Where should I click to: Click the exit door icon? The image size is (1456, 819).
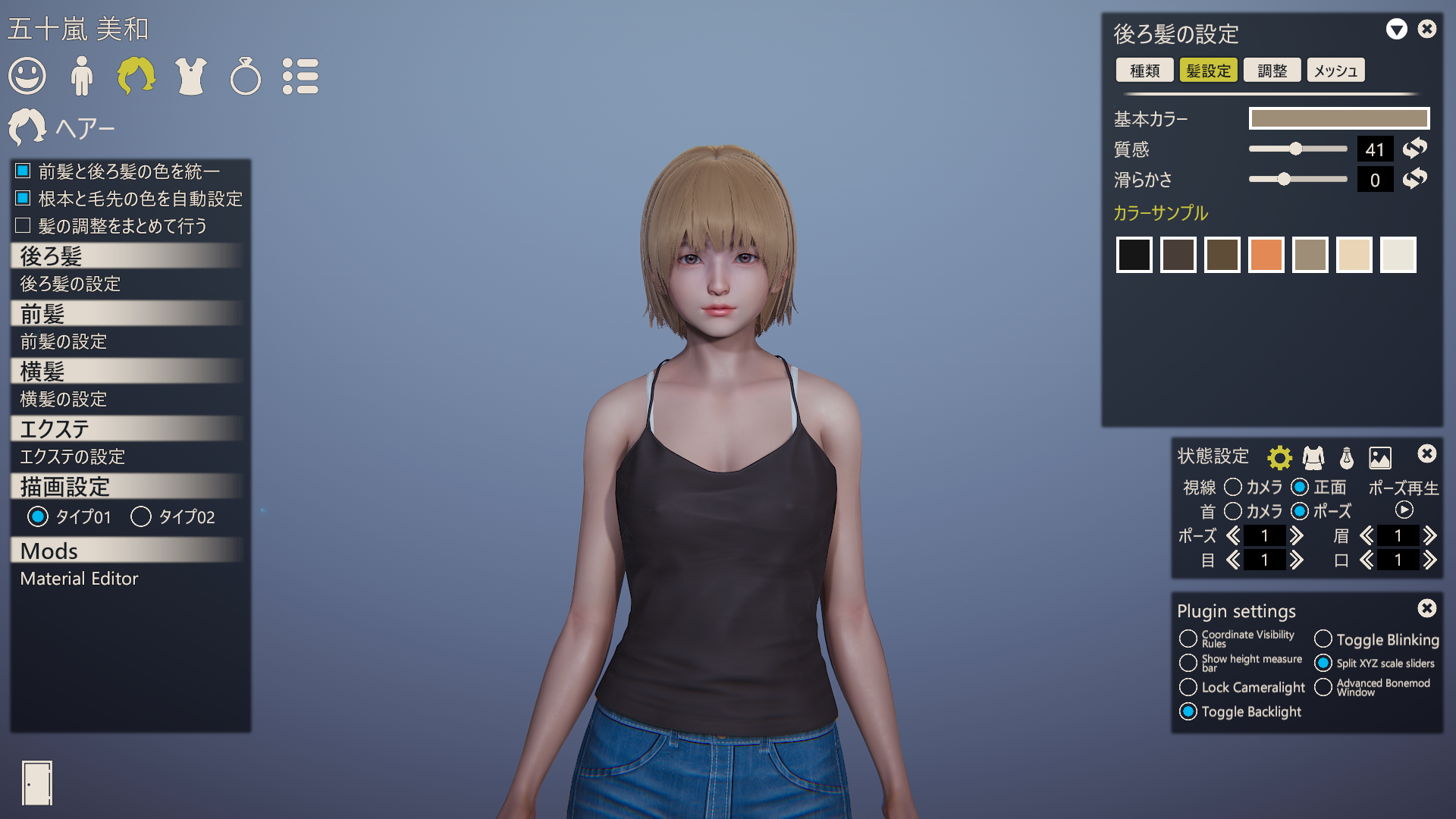point(36,783)
